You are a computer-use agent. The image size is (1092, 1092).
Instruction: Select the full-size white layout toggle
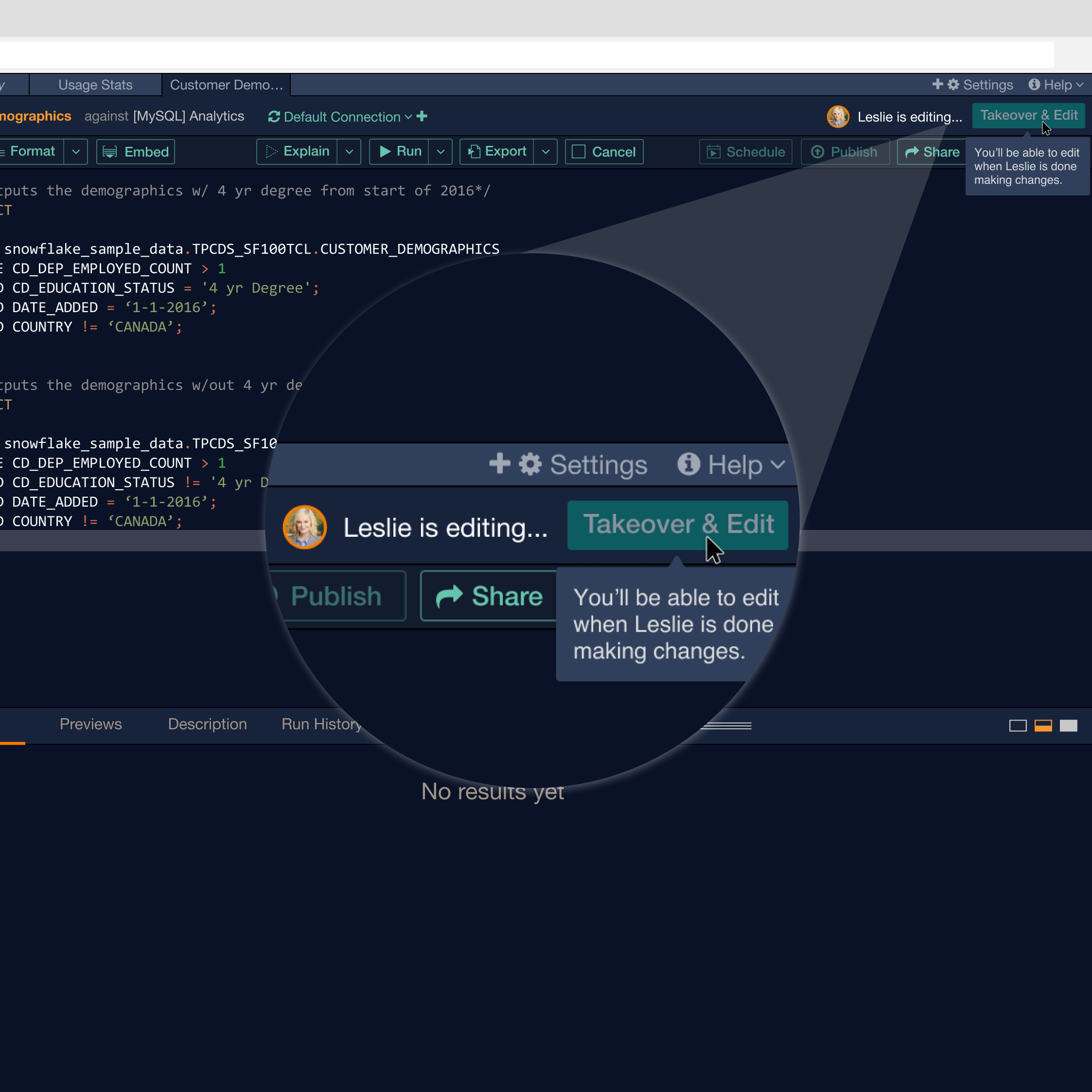[x=1068, y=725]
